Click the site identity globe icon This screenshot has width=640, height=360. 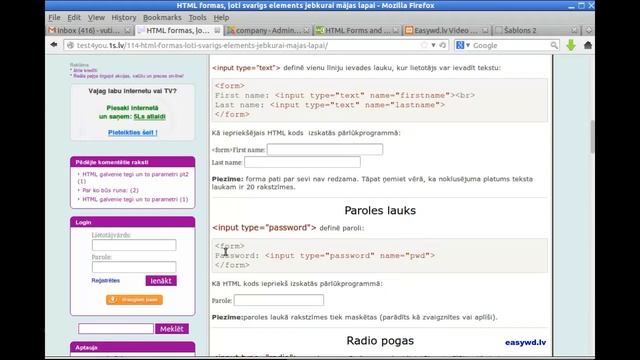70,45
